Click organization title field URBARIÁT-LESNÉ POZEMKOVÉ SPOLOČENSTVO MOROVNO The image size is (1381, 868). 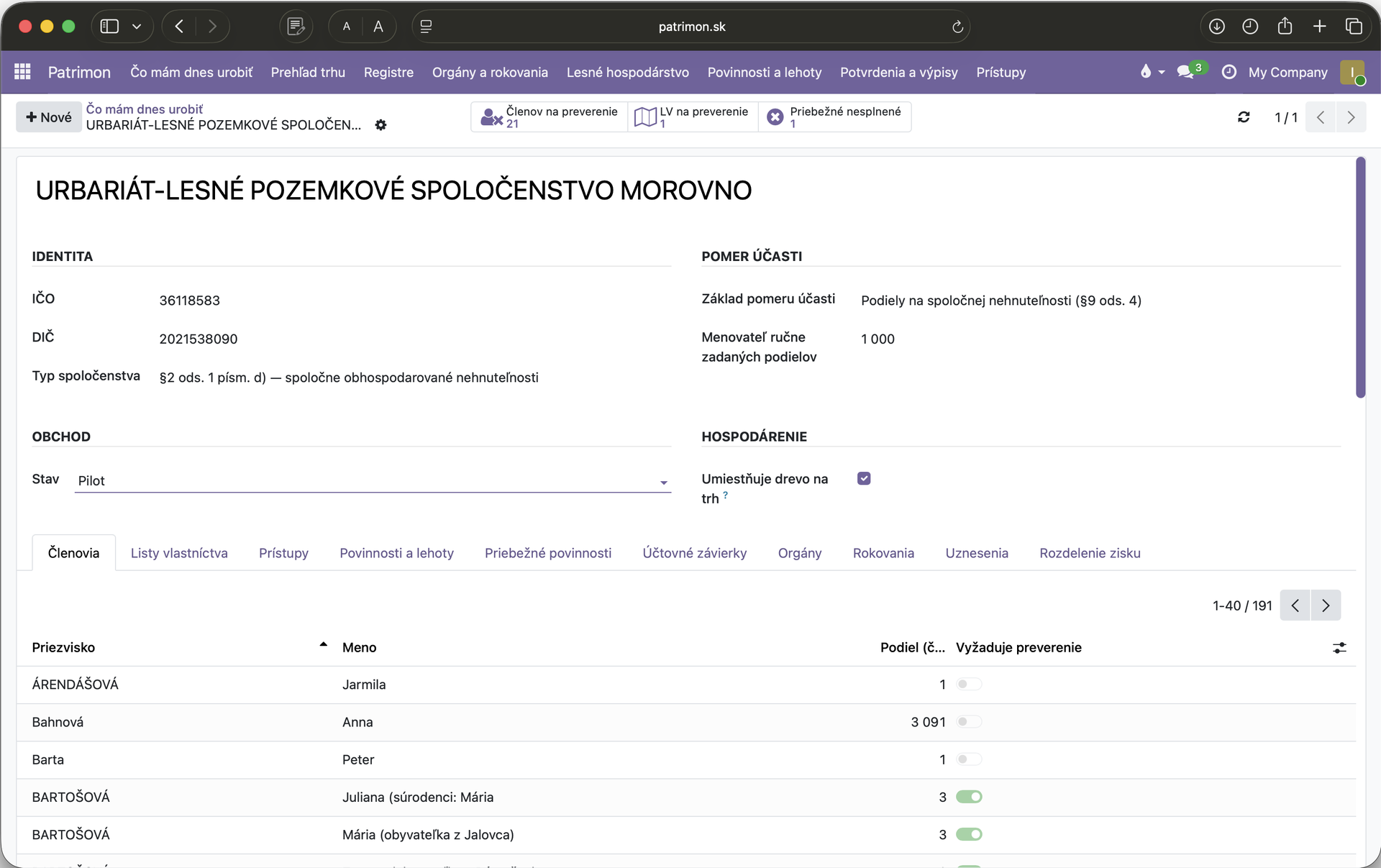point(393,191)
